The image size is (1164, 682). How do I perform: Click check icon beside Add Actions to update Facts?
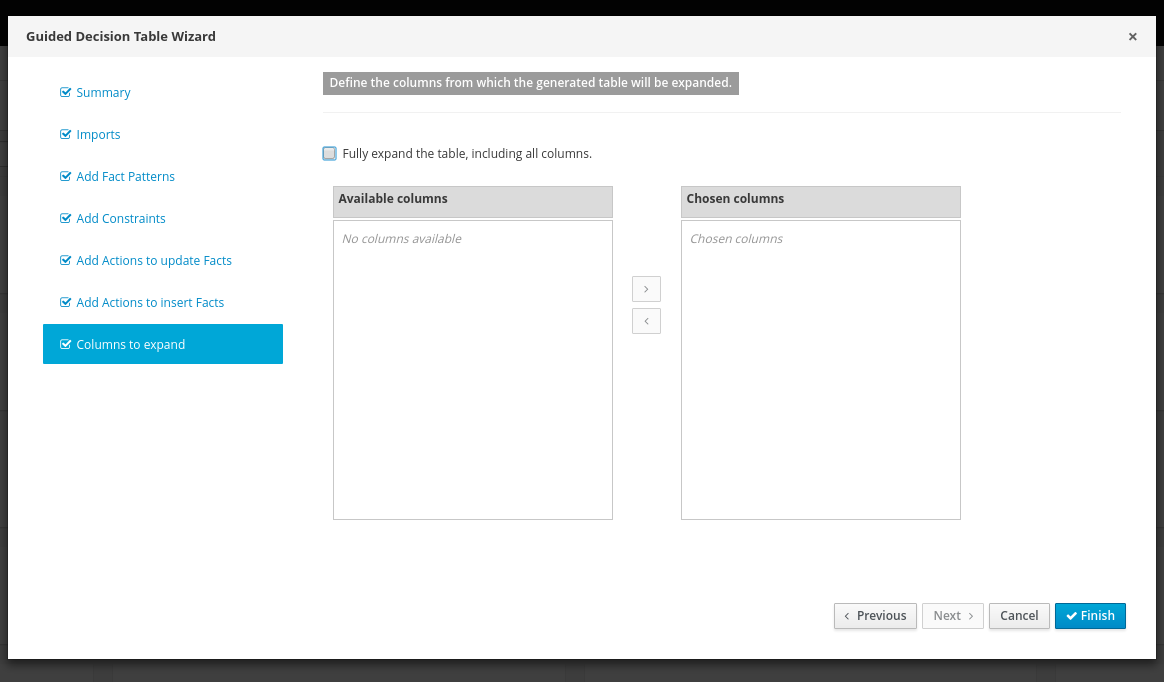point(66,261)
